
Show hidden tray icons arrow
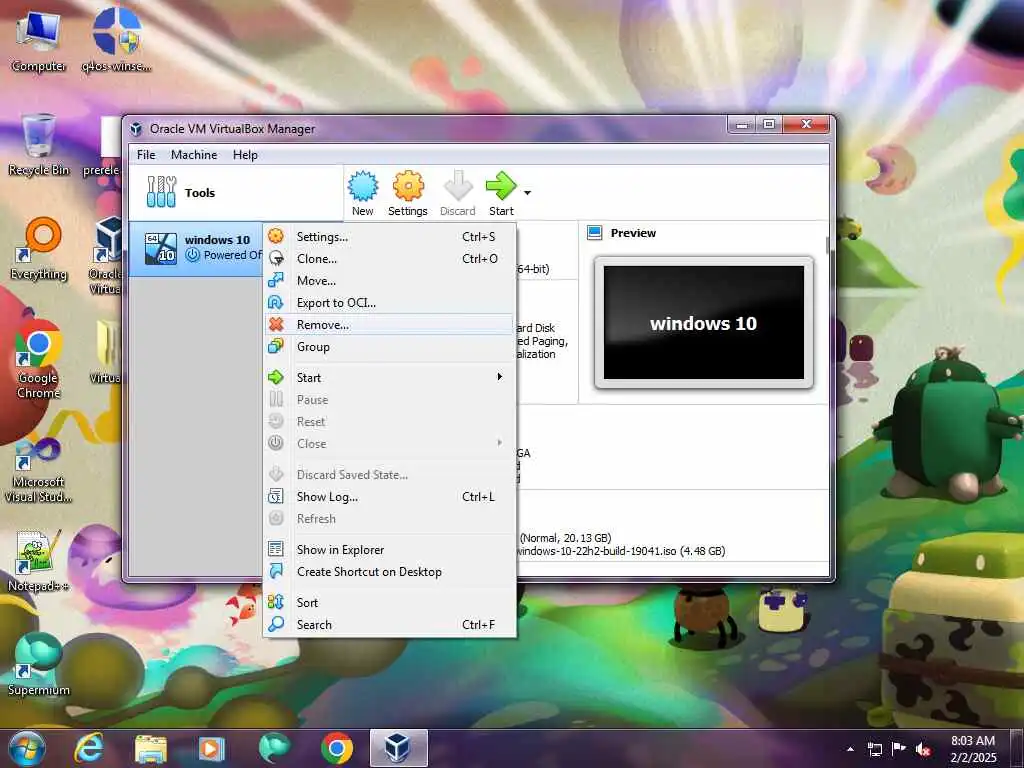(x=850, y=749)
